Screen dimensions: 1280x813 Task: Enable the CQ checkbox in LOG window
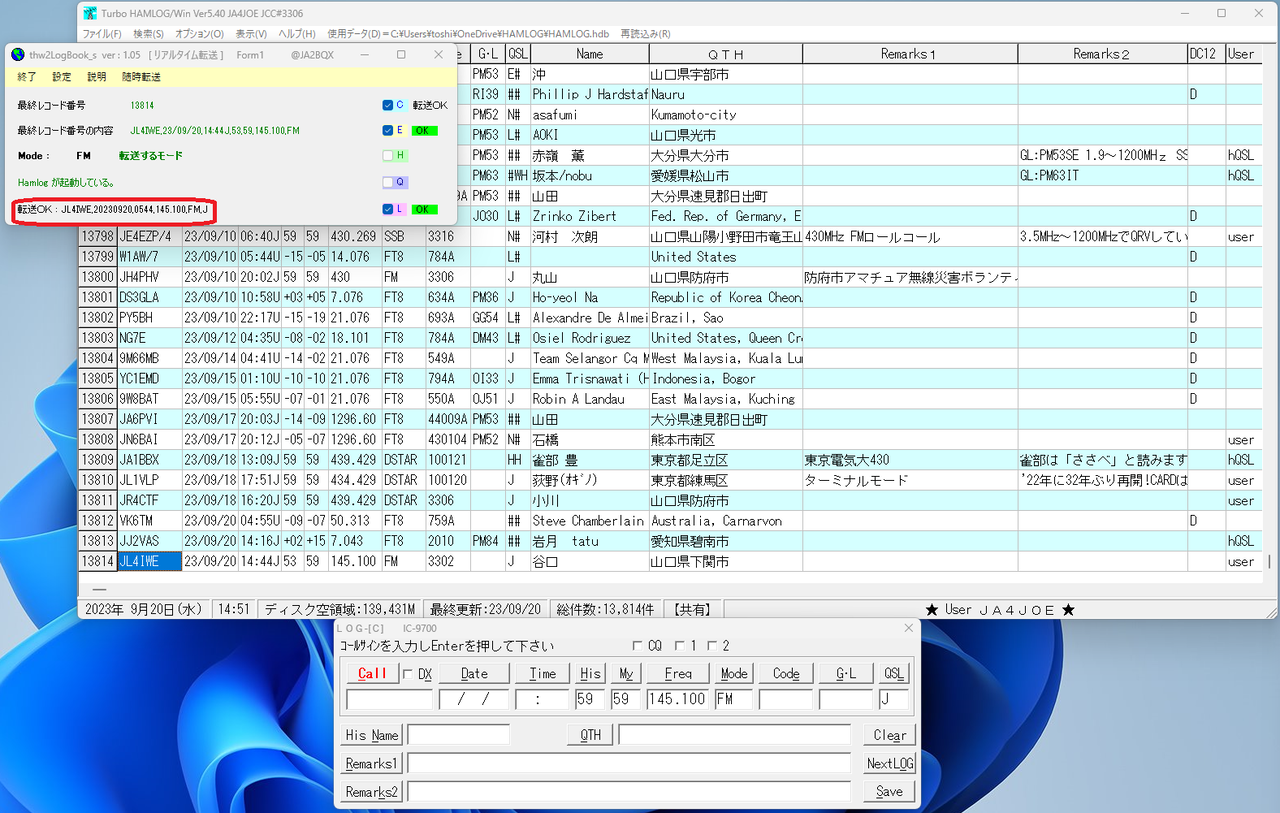click(638, 646)
